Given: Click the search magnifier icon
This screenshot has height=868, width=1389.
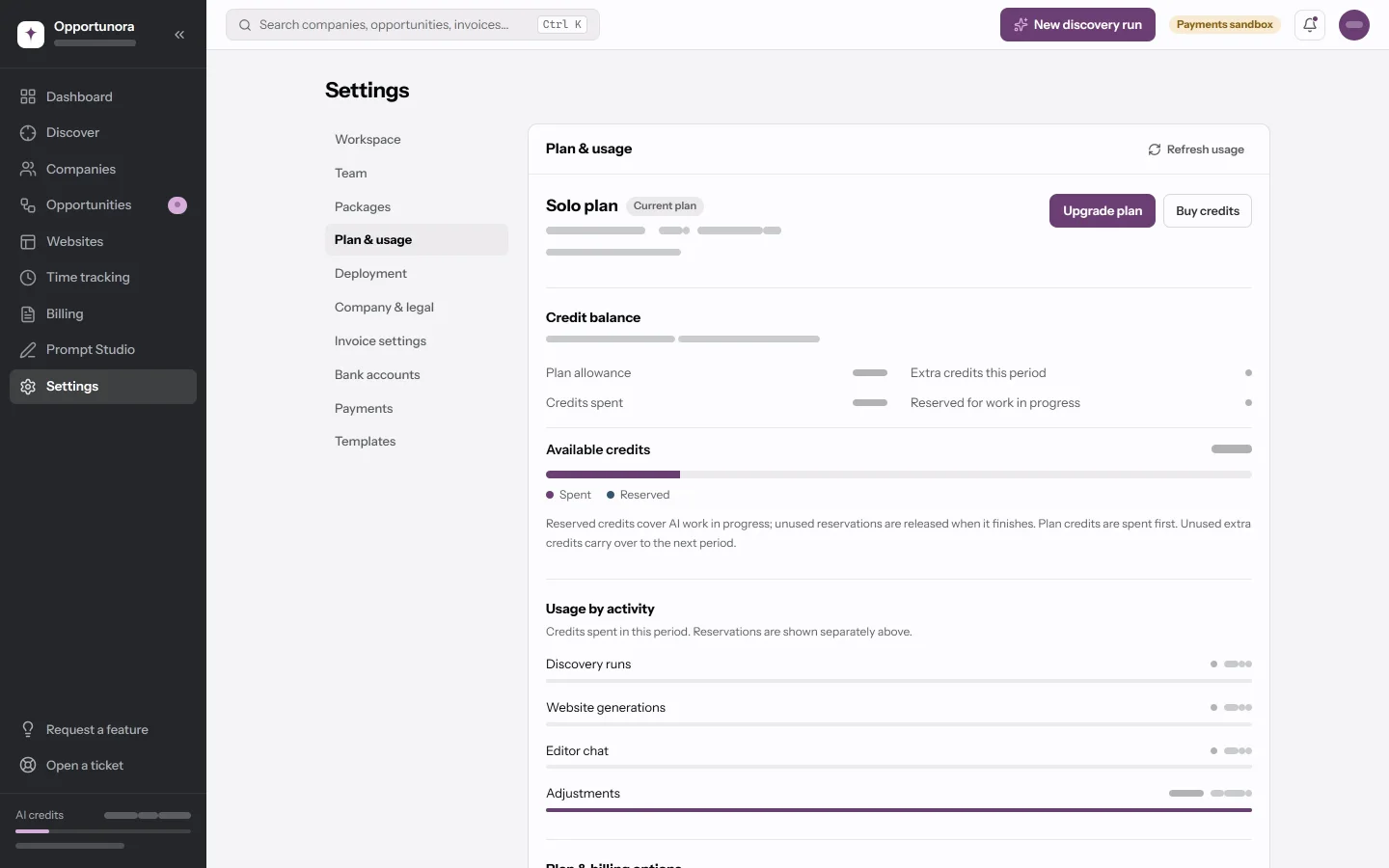Looking at the screenshot, I should point(245,25).
